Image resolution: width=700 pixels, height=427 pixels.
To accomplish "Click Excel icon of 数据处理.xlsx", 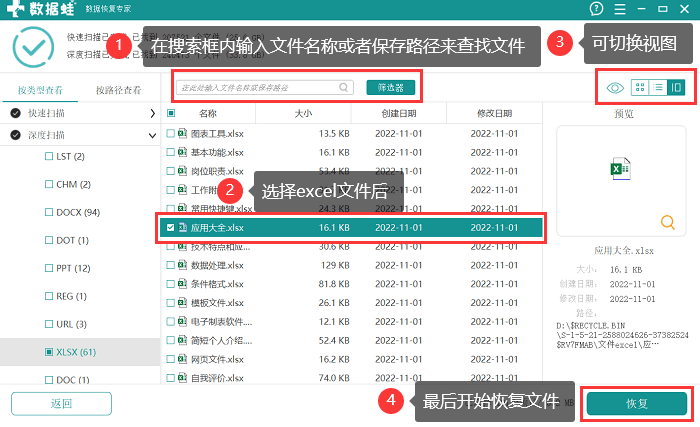I will (x=182, y=265).
